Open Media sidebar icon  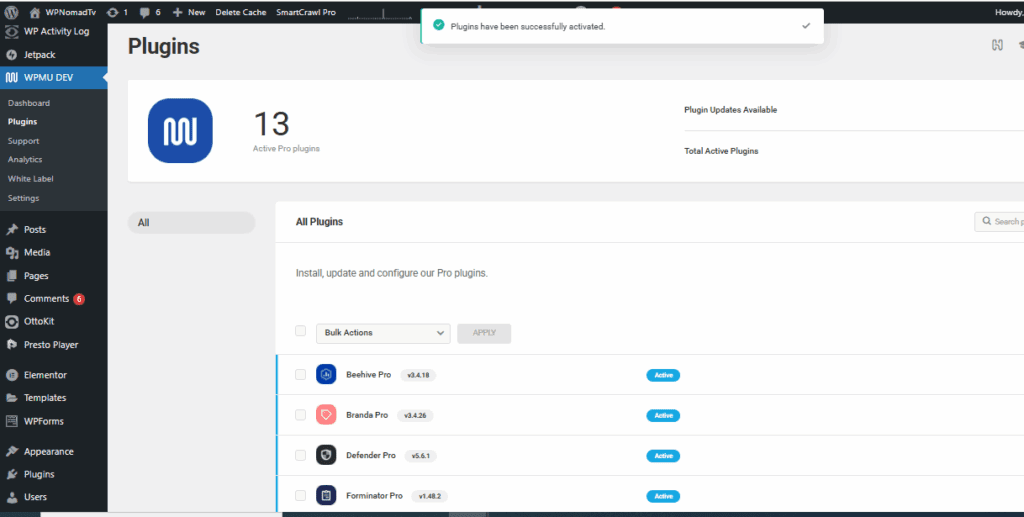12,253
